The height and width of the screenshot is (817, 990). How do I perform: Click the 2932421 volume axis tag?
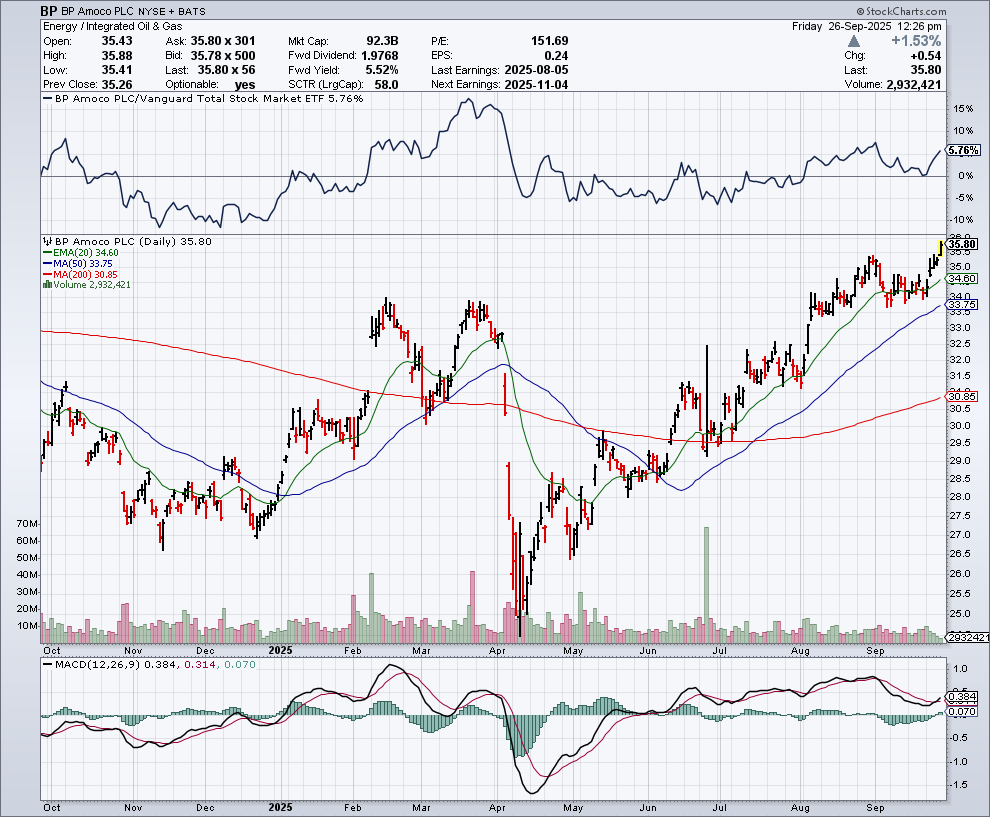coord(966,637)
